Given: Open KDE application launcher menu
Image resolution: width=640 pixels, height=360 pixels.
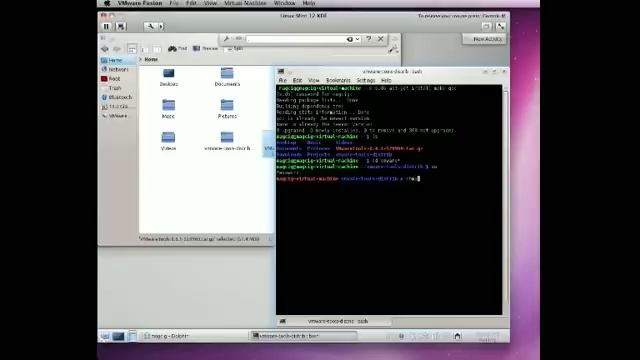Looking at the screenshot, I should coord(105,336).
